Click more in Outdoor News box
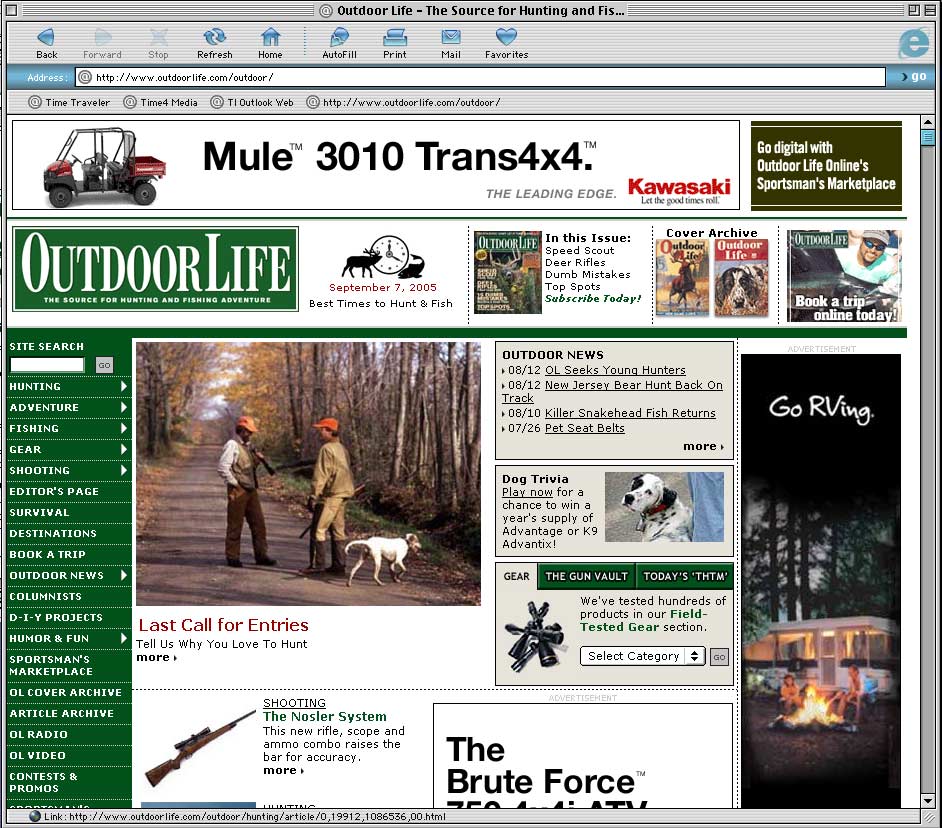Viewport: 942px width, 828px height. click(x=703, y=446)
